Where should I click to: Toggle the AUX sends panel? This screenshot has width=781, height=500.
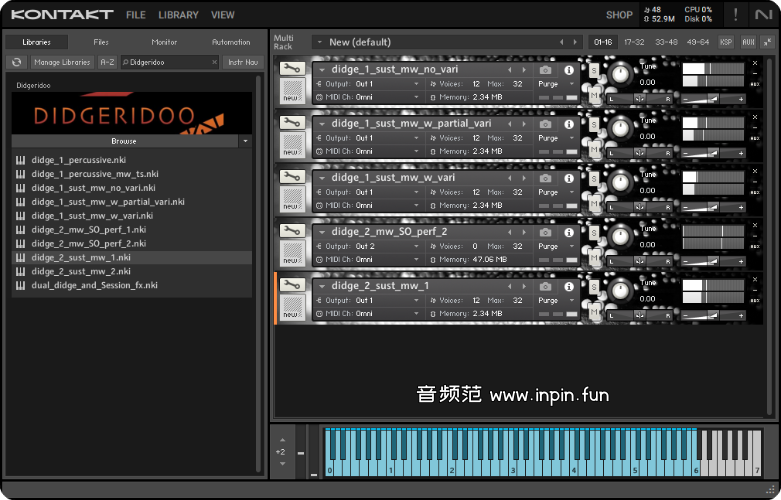tap(749, 42)
